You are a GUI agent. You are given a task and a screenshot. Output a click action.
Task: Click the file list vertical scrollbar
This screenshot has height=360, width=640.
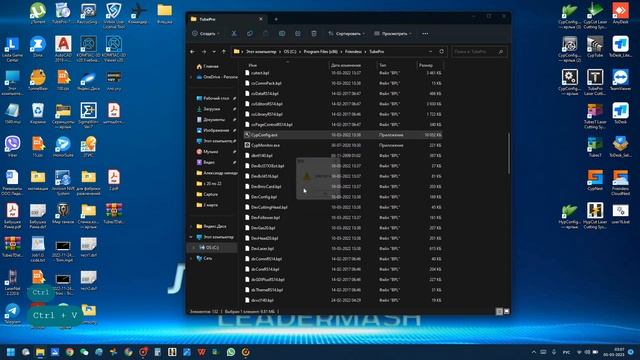coord(509,153)
